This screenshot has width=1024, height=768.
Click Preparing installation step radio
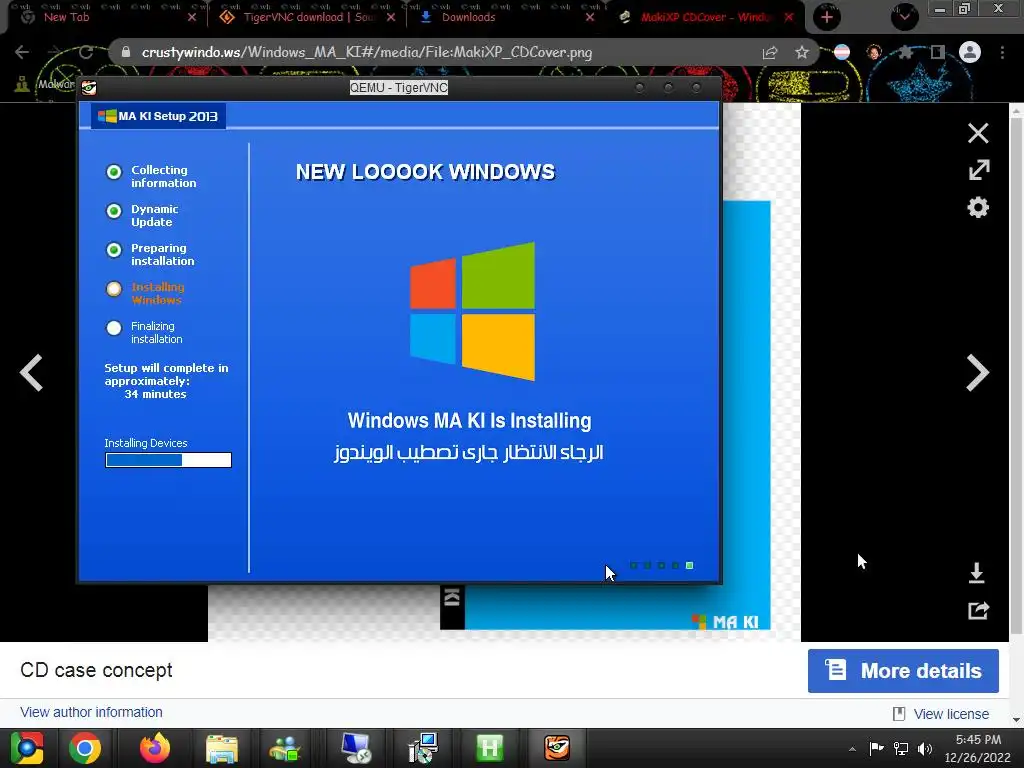pos(114,250)
